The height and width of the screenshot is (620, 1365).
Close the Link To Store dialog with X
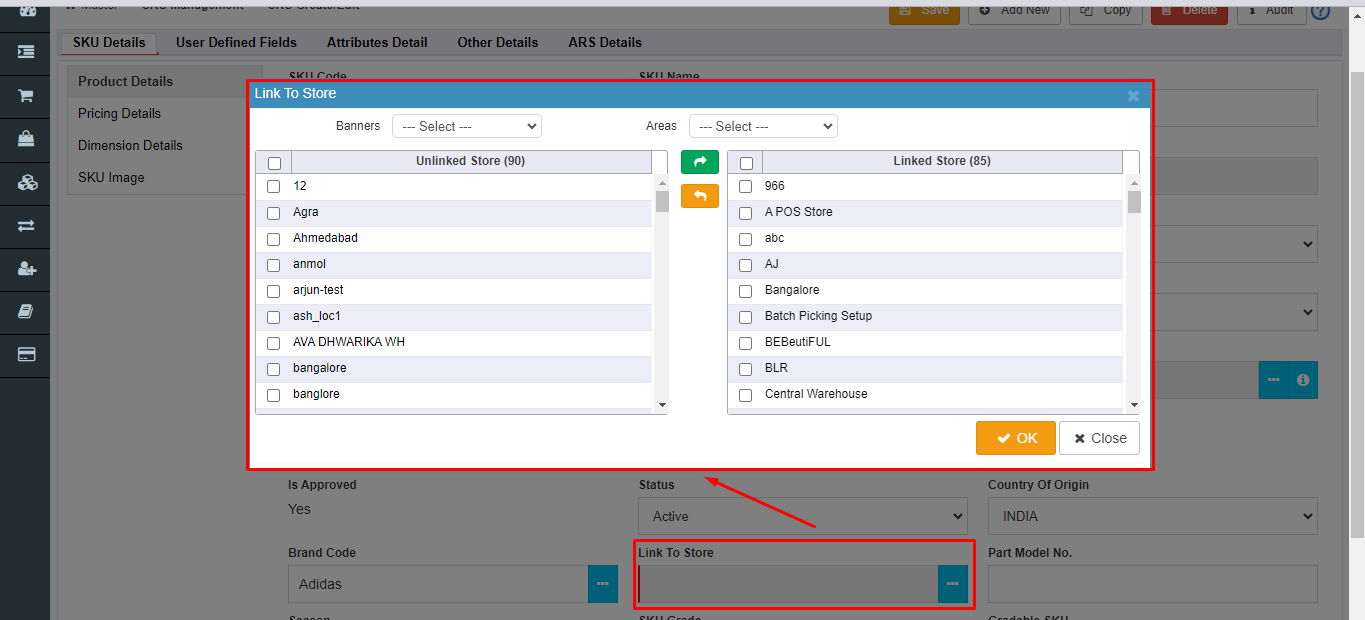tap(1133, 95)
